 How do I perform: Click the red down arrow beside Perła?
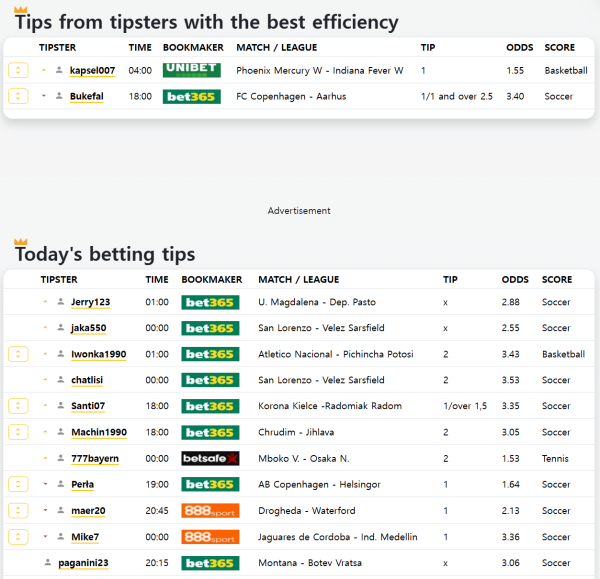45,485
